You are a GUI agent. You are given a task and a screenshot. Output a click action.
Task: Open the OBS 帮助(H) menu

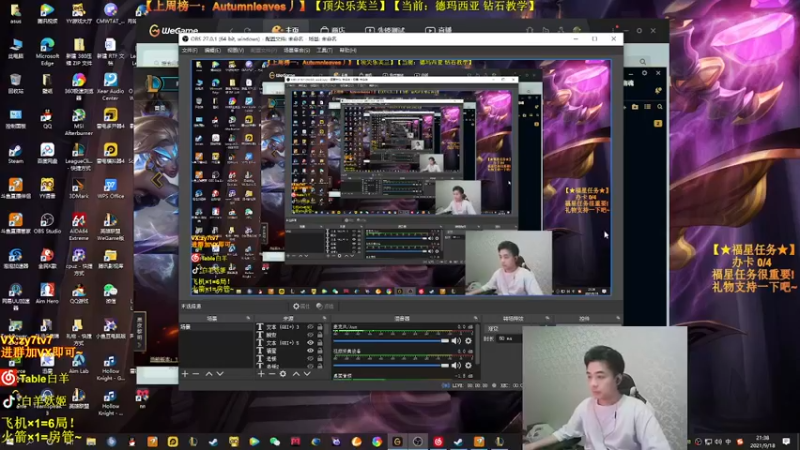(348, 51)
